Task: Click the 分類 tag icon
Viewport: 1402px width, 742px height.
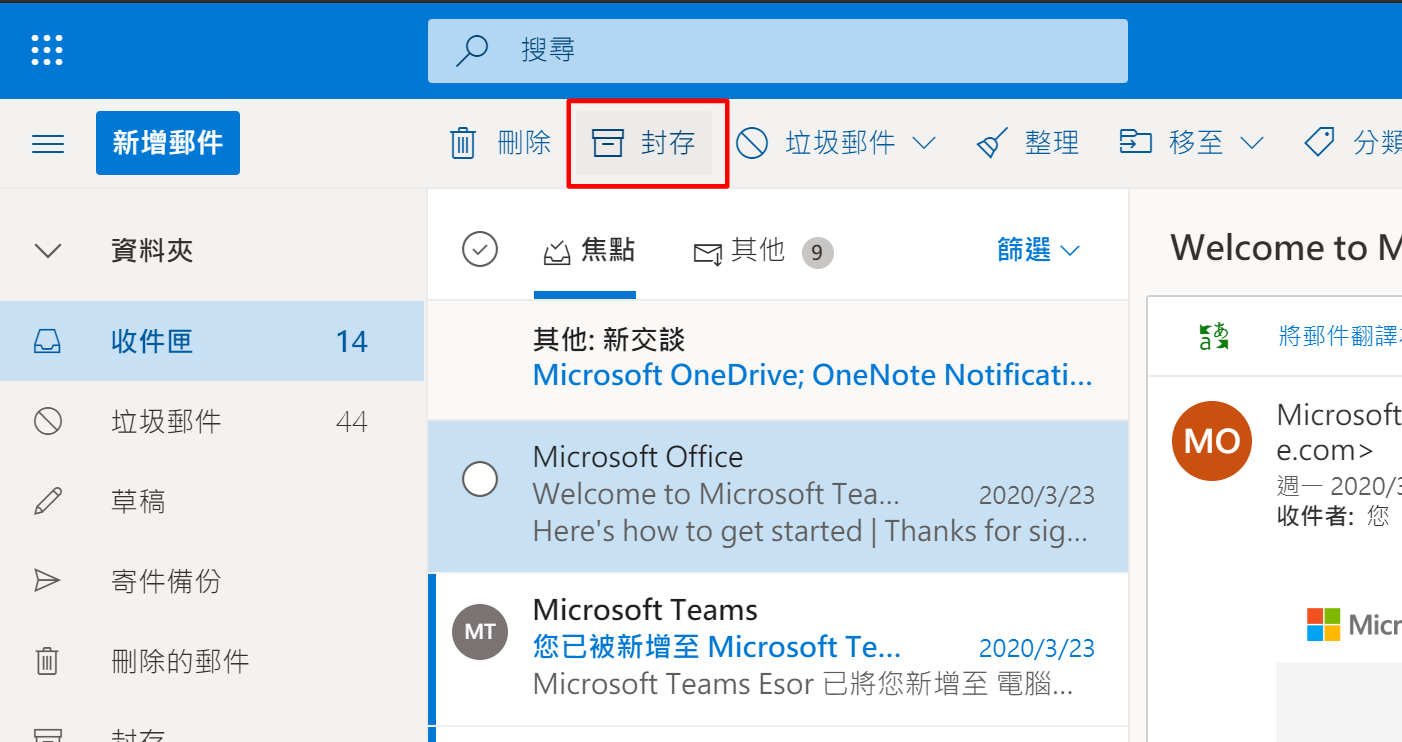Action: (1320, 142)
